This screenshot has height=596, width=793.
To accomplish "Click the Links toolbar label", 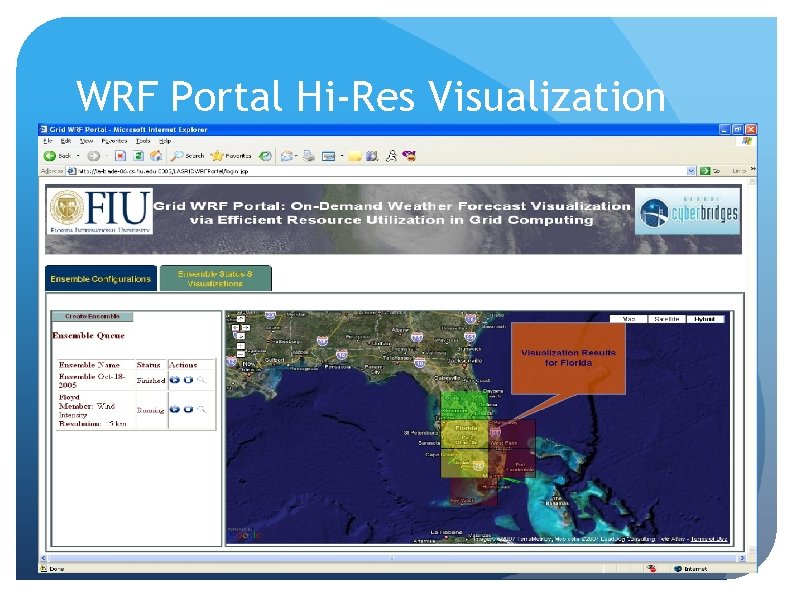I will point(739,171).
